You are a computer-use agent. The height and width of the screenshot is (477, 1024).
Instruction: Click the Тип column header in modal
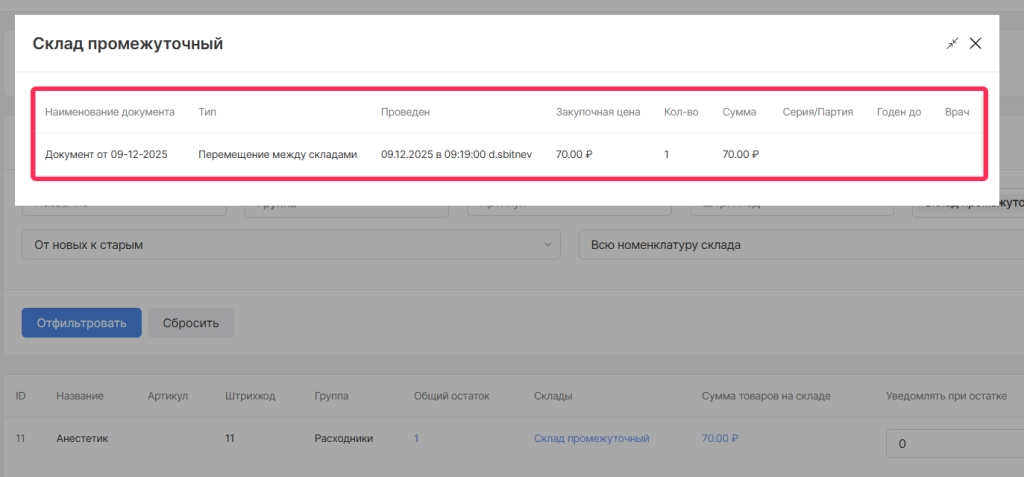coord(207,112)
